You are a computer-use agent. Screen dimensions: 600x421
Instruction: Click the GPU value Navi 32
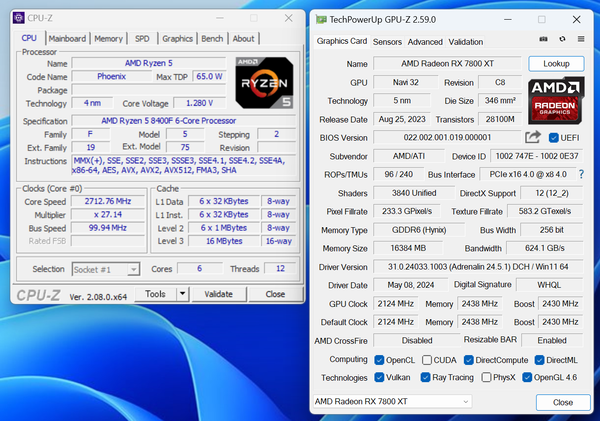tap(406, 82)
